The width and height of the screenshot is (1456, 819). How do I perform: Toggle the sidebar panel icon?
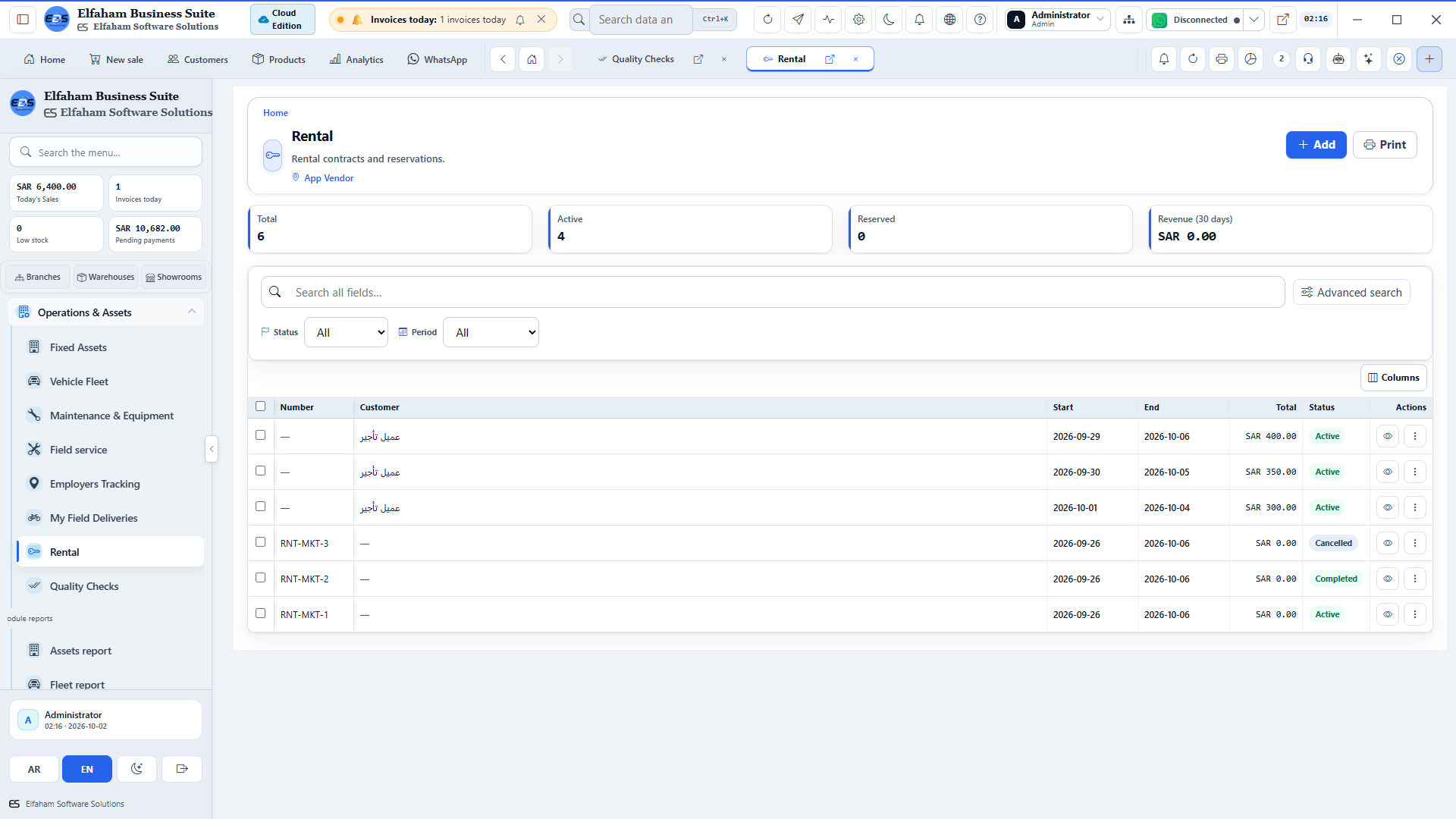click(23, 20)
